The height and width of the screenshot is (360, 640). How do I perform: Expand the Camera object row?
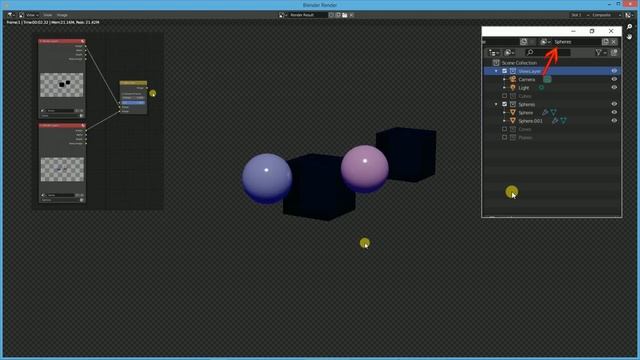pyautogui.click(x=504, y=79)
